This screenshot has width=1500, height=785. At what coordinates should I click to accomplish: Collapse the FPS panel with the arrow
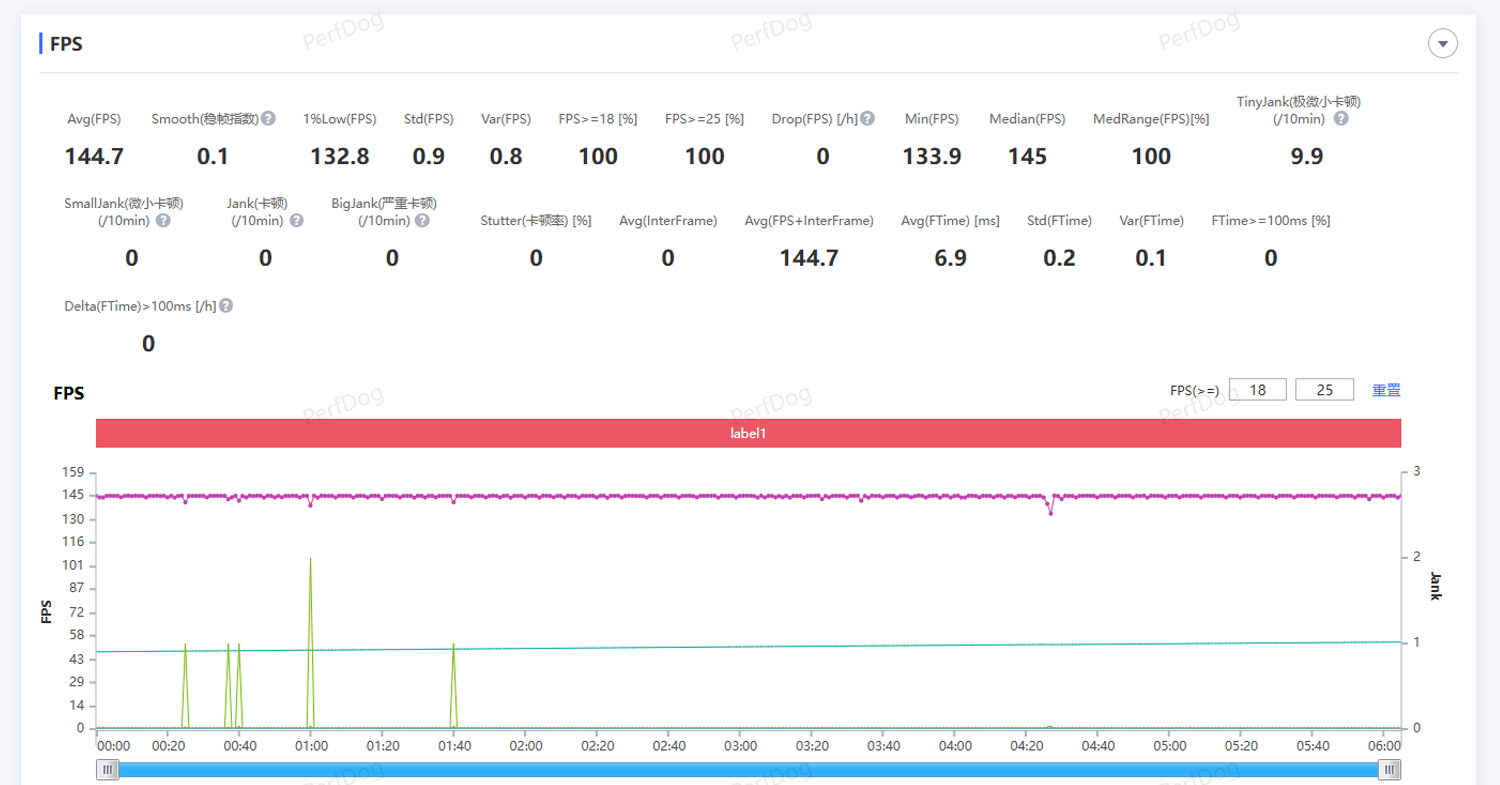point(1443,44)
